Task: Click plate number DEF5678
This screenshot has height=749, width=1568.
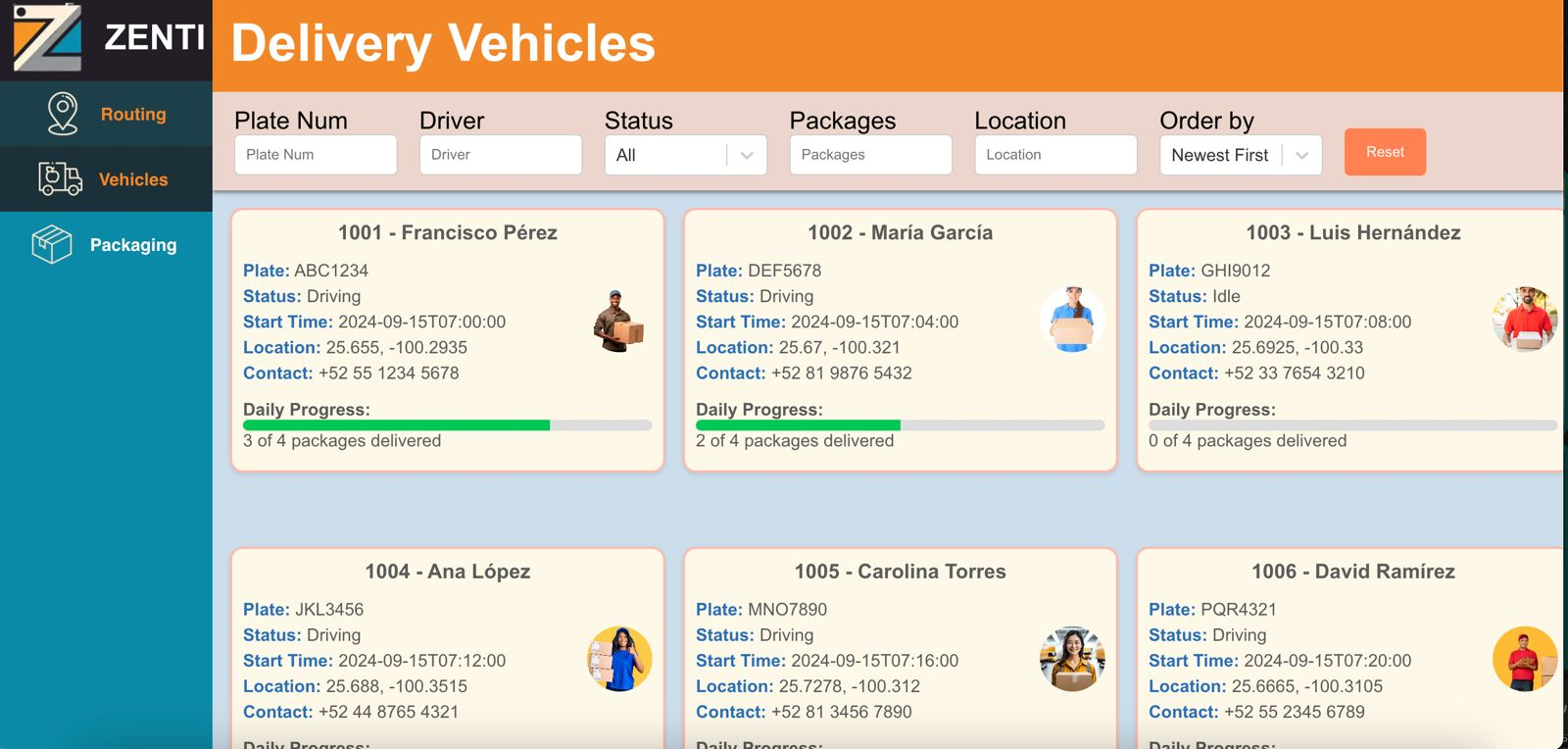Action: point(784,271)
